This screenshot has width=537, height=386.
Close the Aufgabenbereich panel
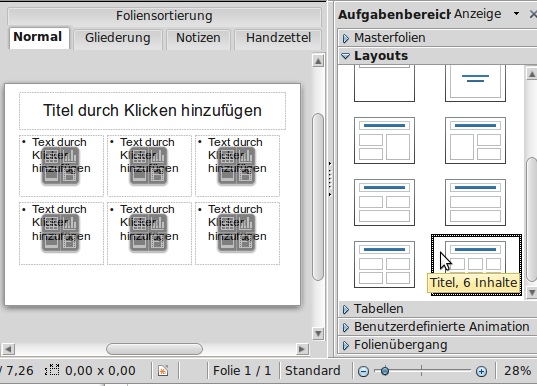533,14
